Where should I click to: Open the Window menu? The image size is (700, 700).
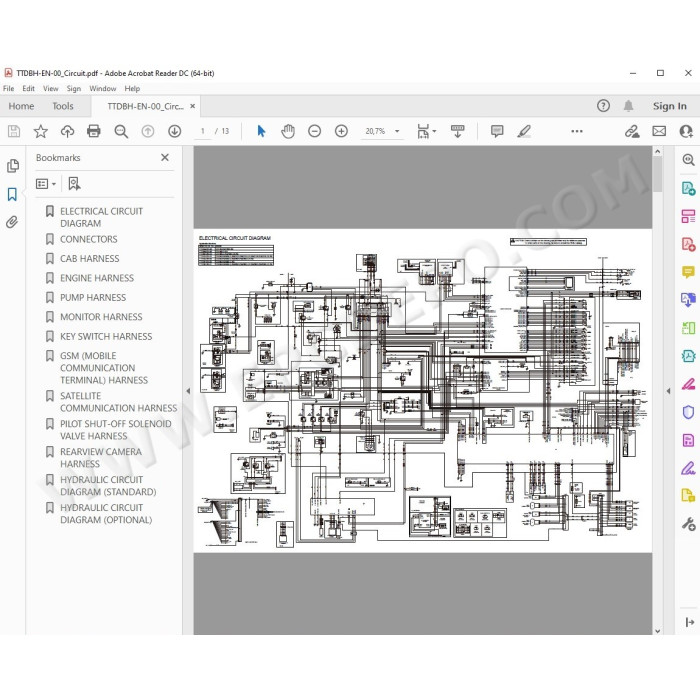[x=103, y=88]
